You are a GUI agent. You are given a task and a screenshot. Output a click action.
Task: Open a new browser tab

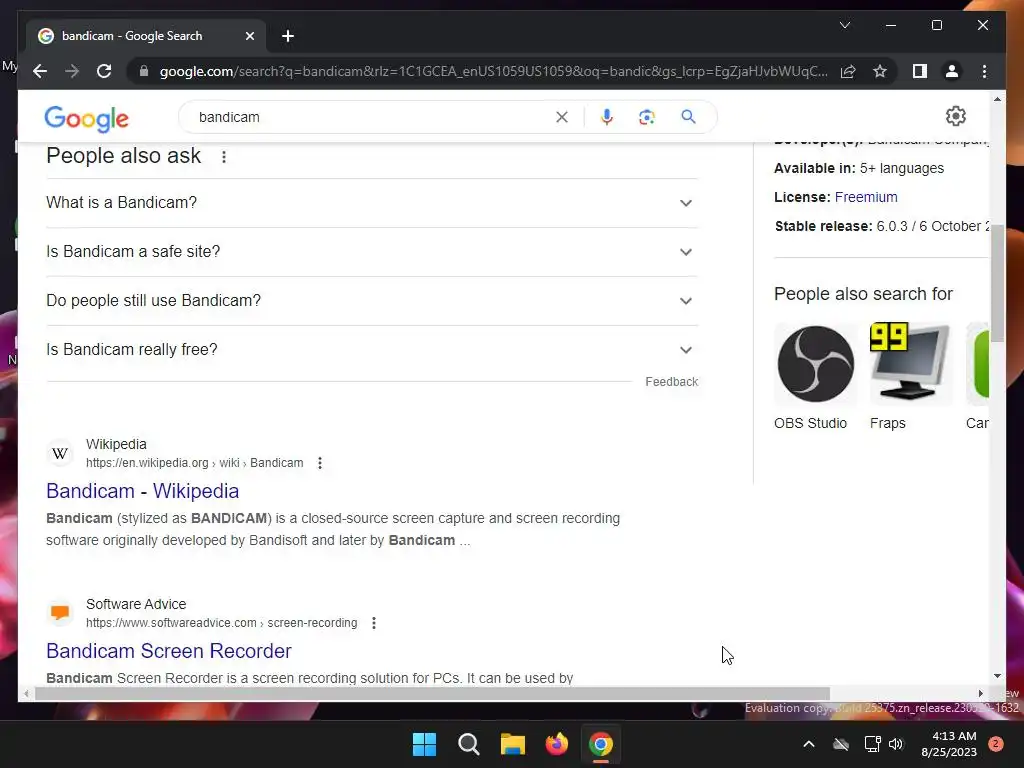click(287, 36)
